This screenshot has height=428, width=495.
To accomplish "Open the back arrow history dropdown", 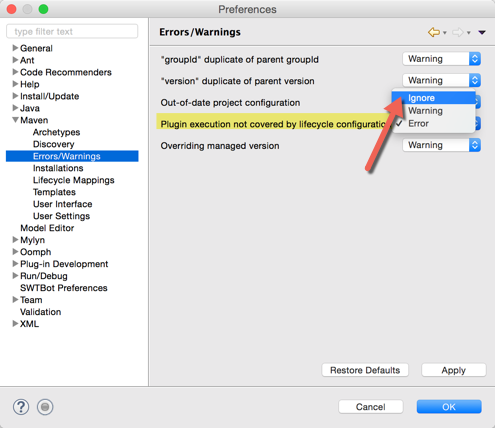I will coord(445,33).
